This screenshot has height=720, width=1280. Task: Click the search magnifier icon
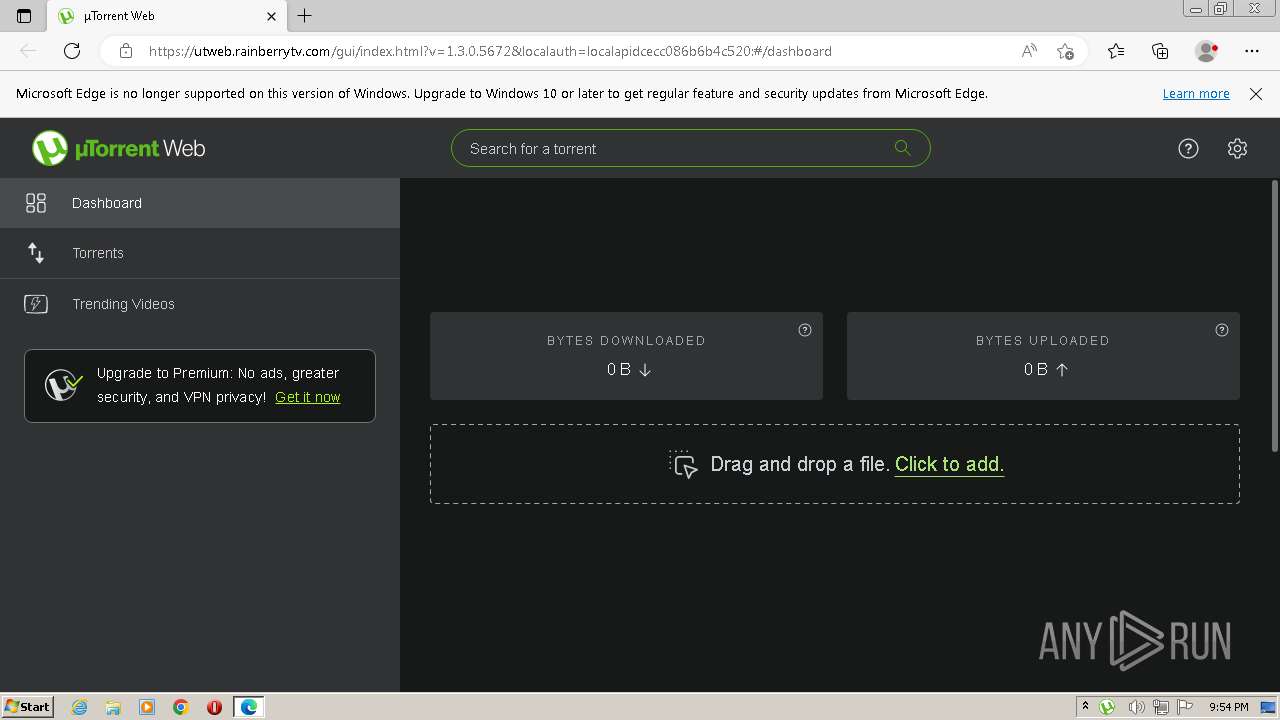[x=902, y=148]
